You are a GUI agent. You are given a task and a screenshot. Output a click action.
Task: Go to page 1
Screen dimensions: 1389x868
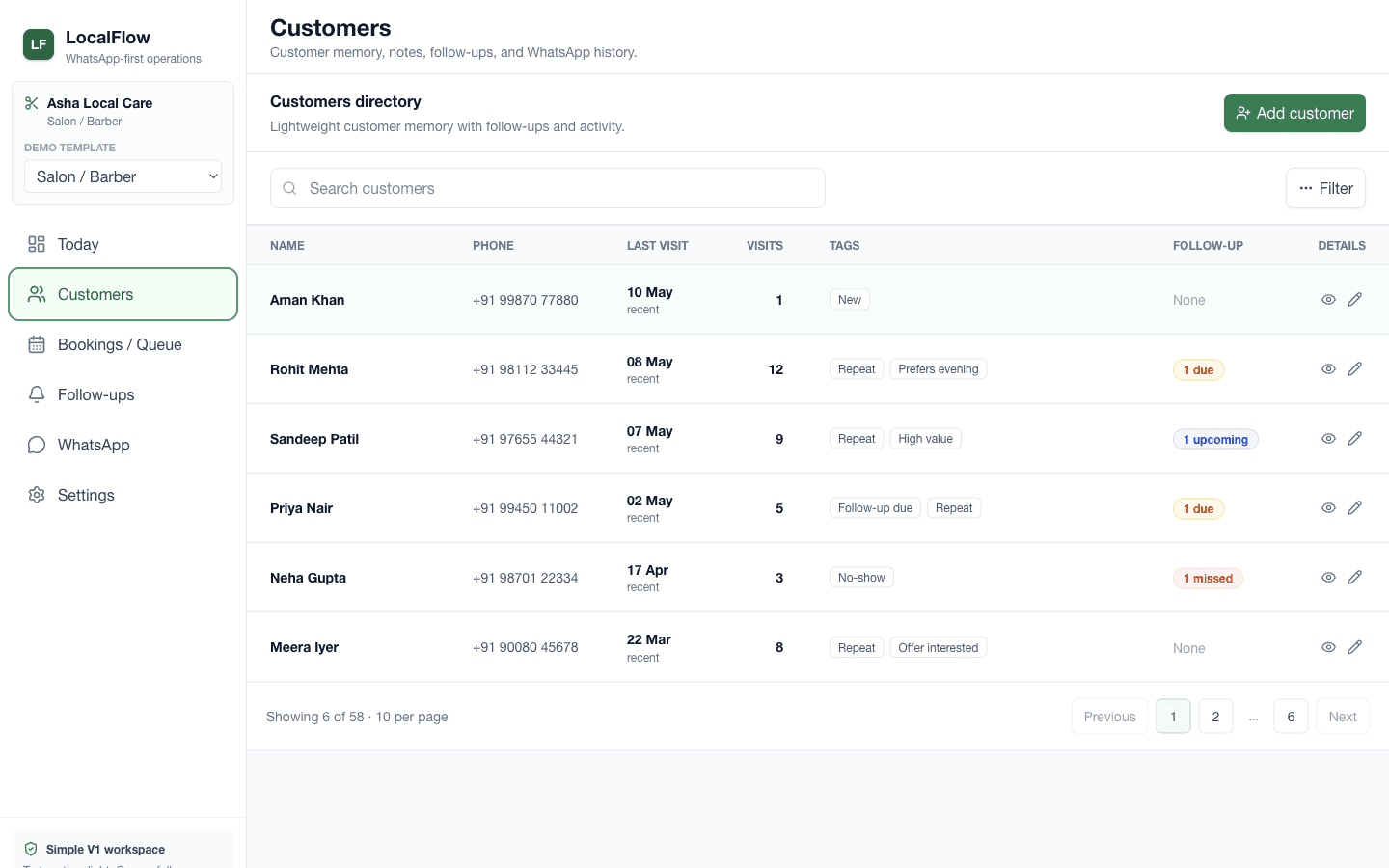(1173, 717)
